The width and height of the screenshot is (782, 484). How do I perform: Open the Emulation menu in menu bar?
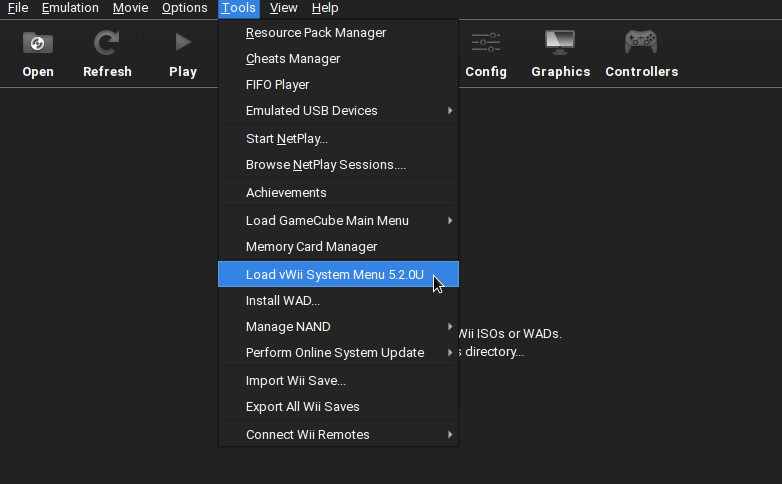click(x=70, y=8)
